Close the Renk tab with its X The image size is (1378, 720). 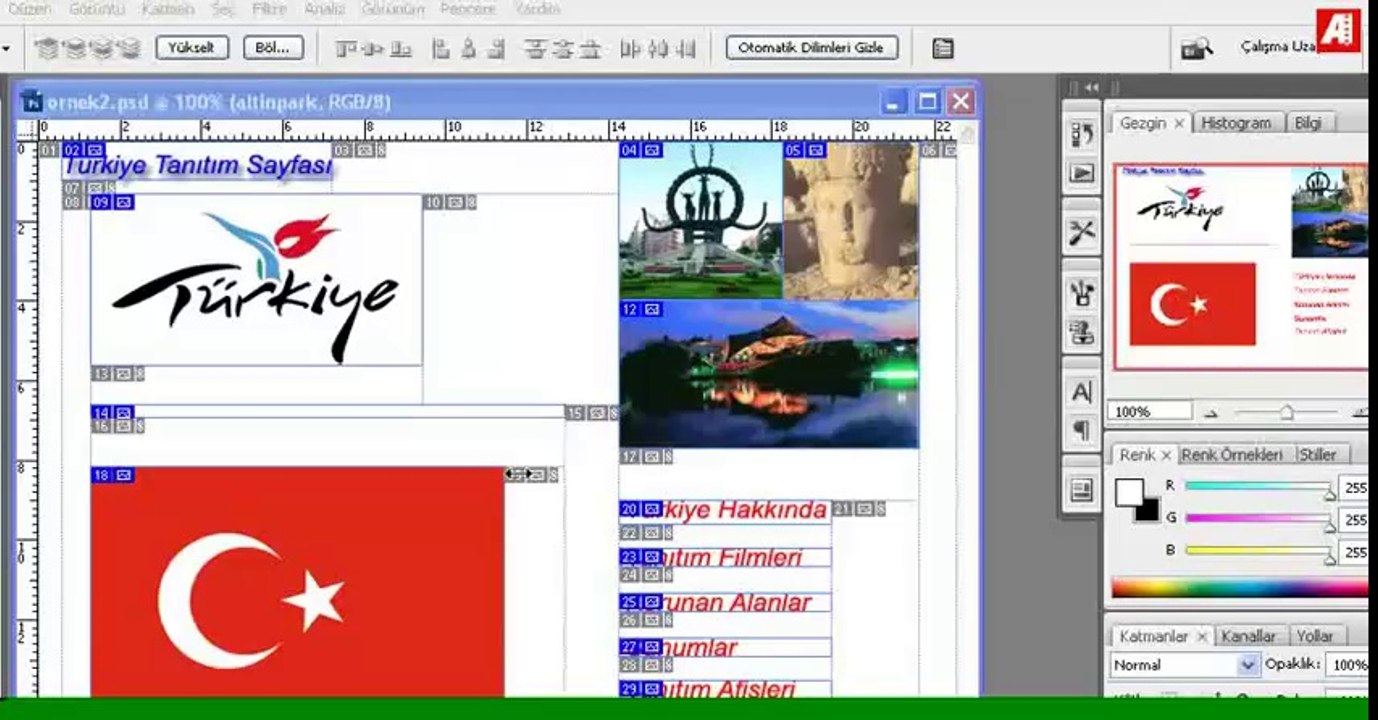pyautogui.click(x=1165, y=455)
